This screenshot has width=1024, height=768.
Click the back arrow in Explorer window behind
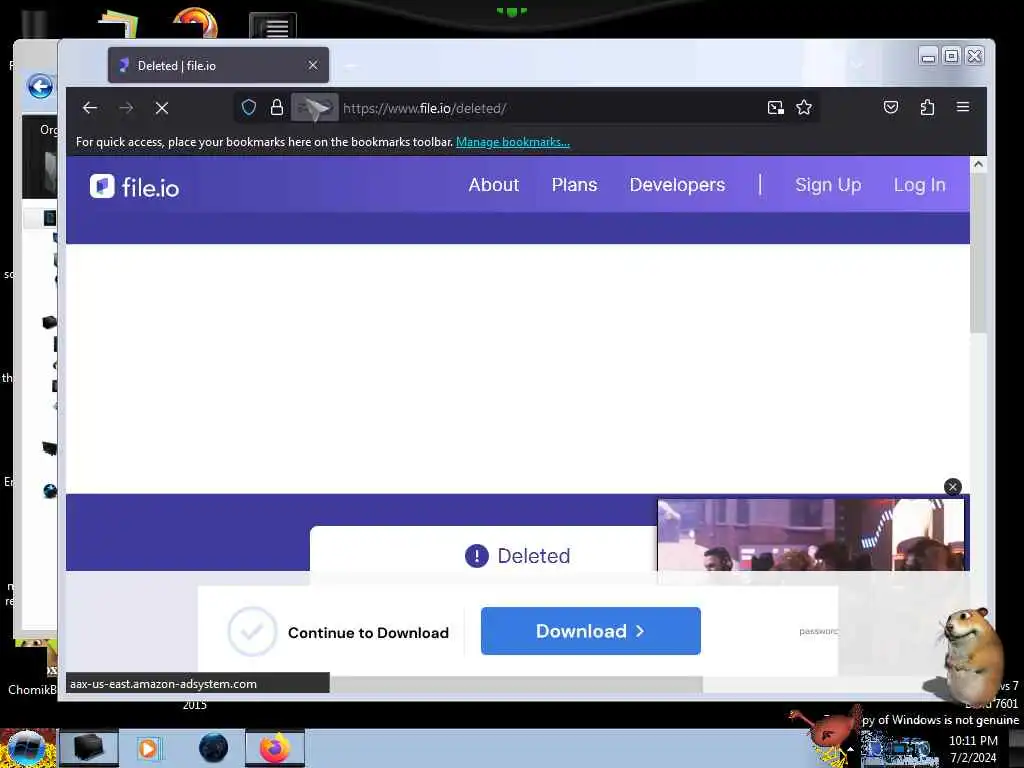(x=40, y=86)
